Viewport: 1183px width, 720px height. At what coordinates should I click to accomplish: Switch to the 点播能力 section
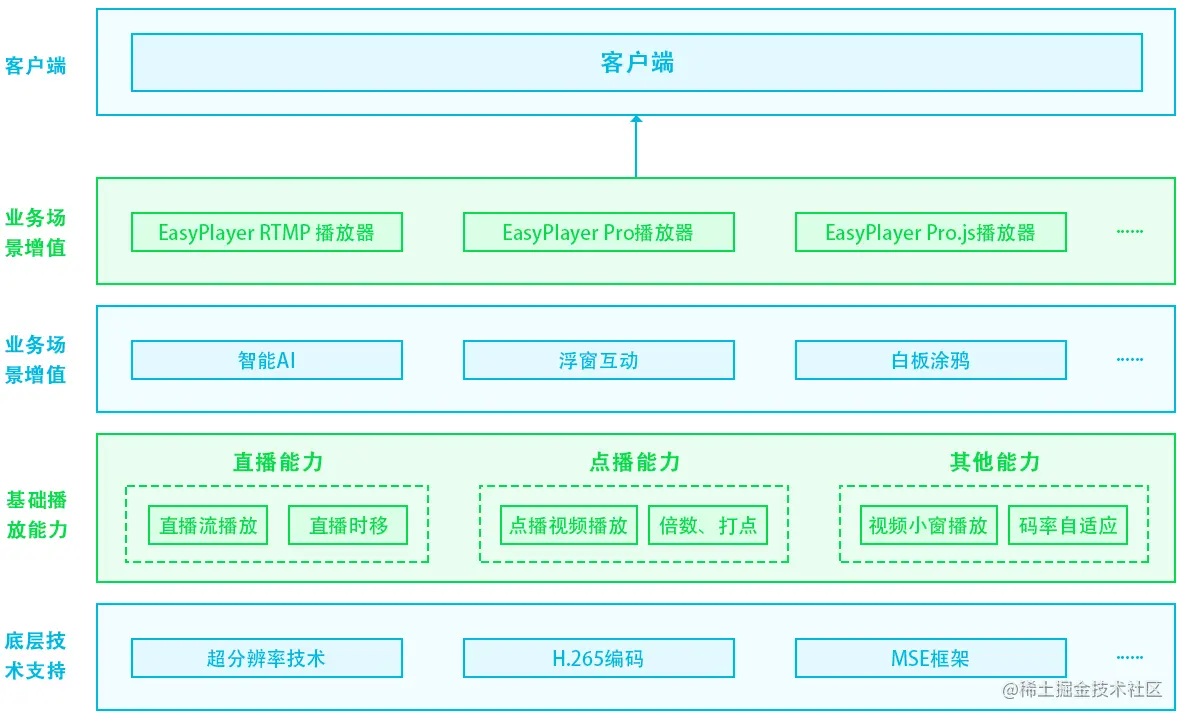(633, 462)
